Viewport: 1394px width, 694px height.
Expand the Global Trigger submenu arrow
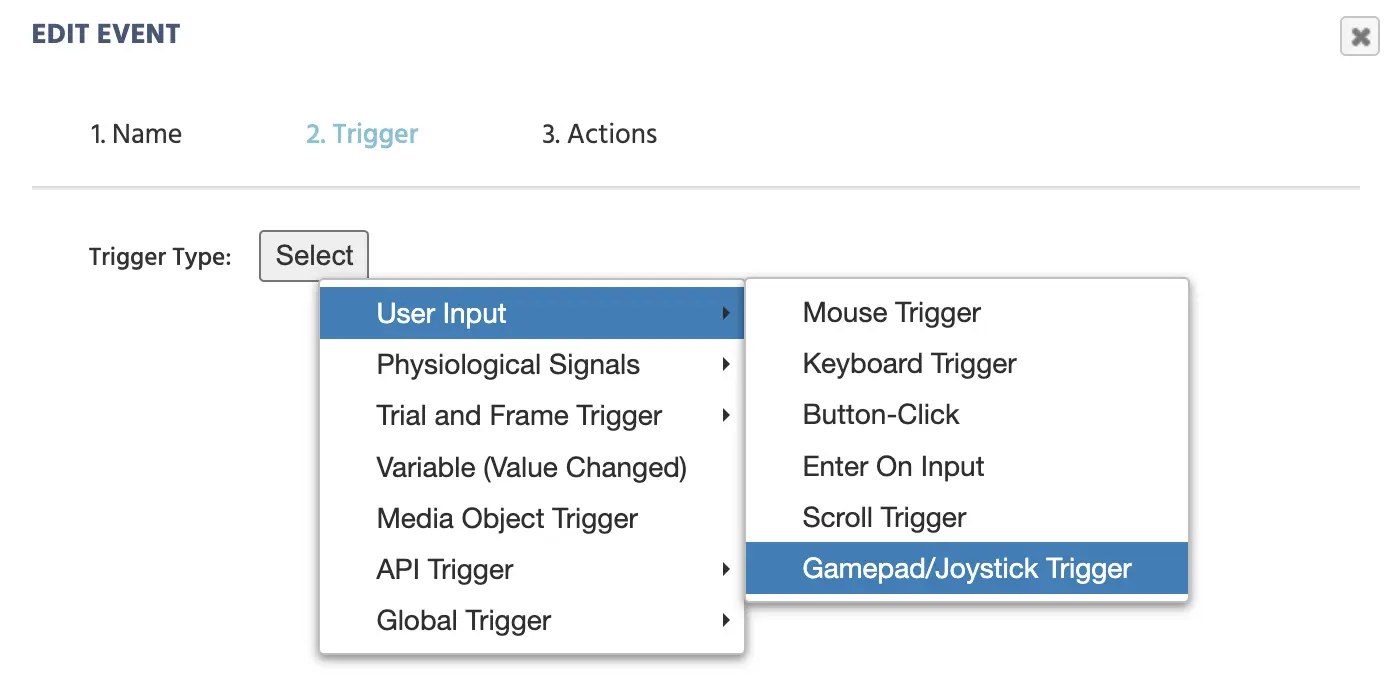(726, 621)
